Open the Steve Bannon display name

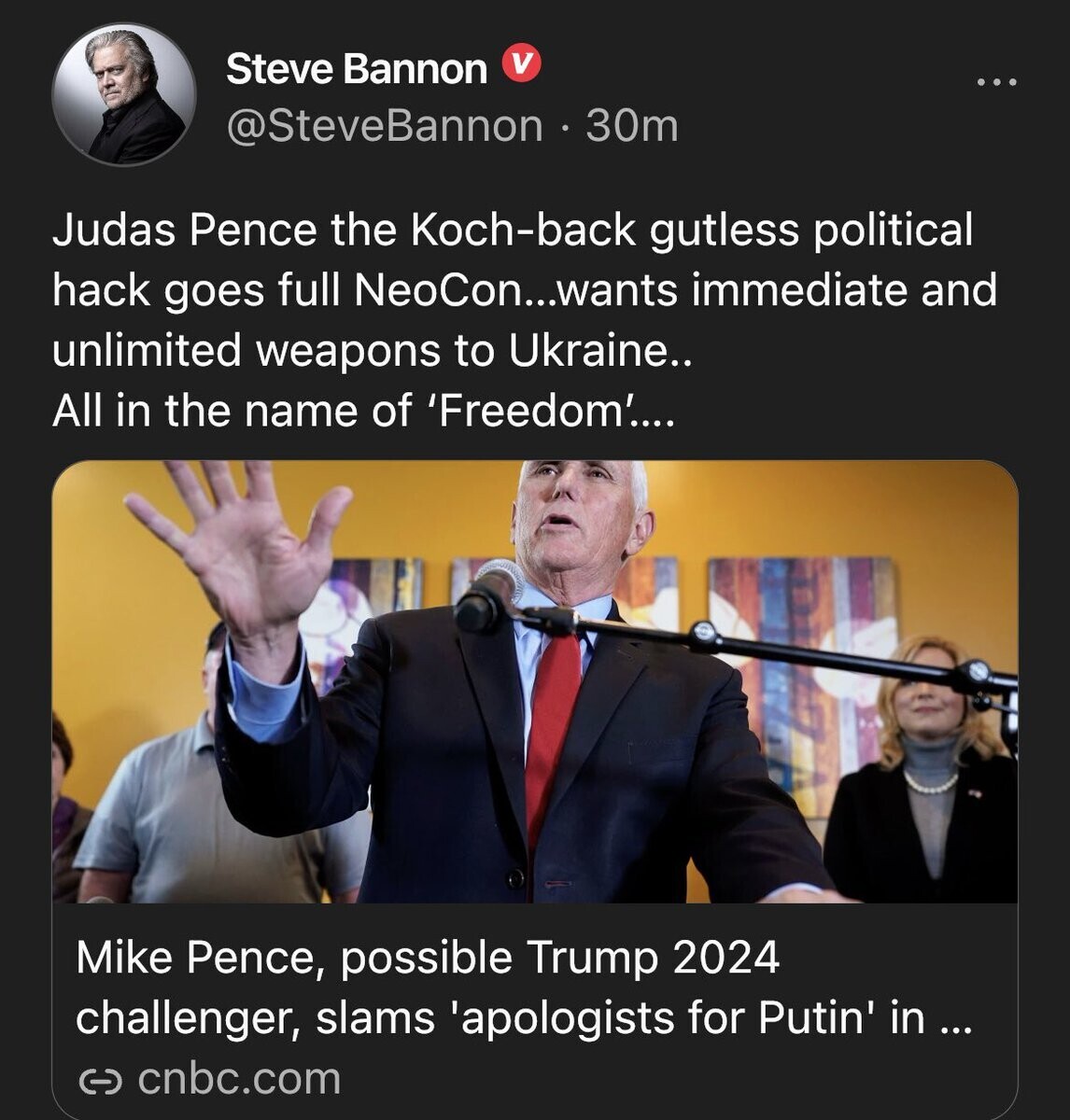pyautogui.click(x=356, y=69)
